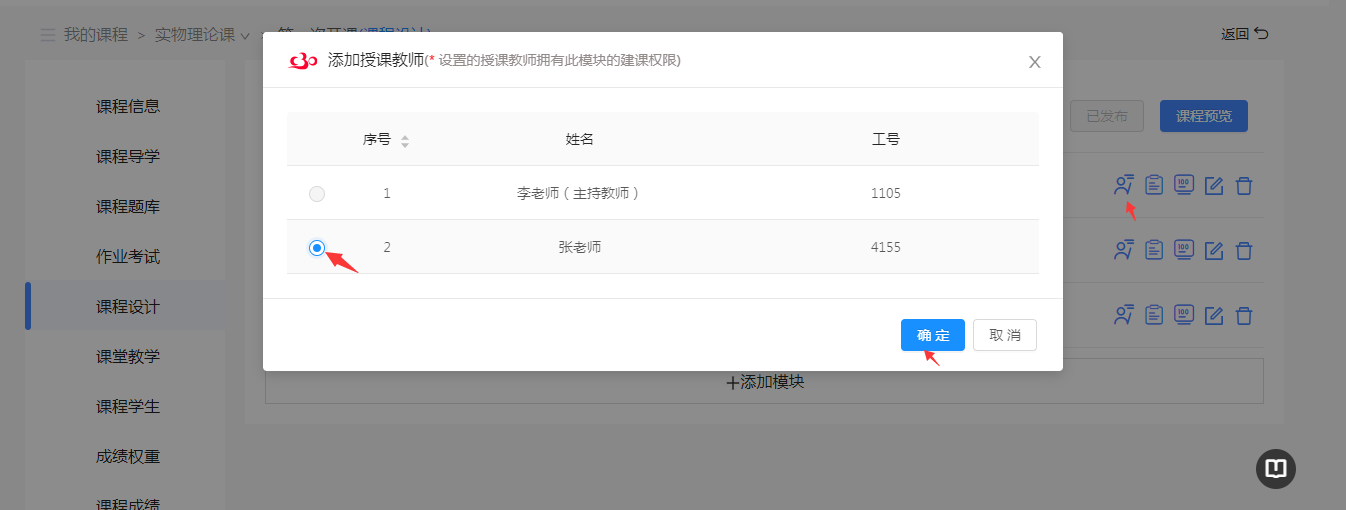The image size is (1346, 510).
Task: Open 课程成绩 in the left sidebar
Action: tap(128, 503)
